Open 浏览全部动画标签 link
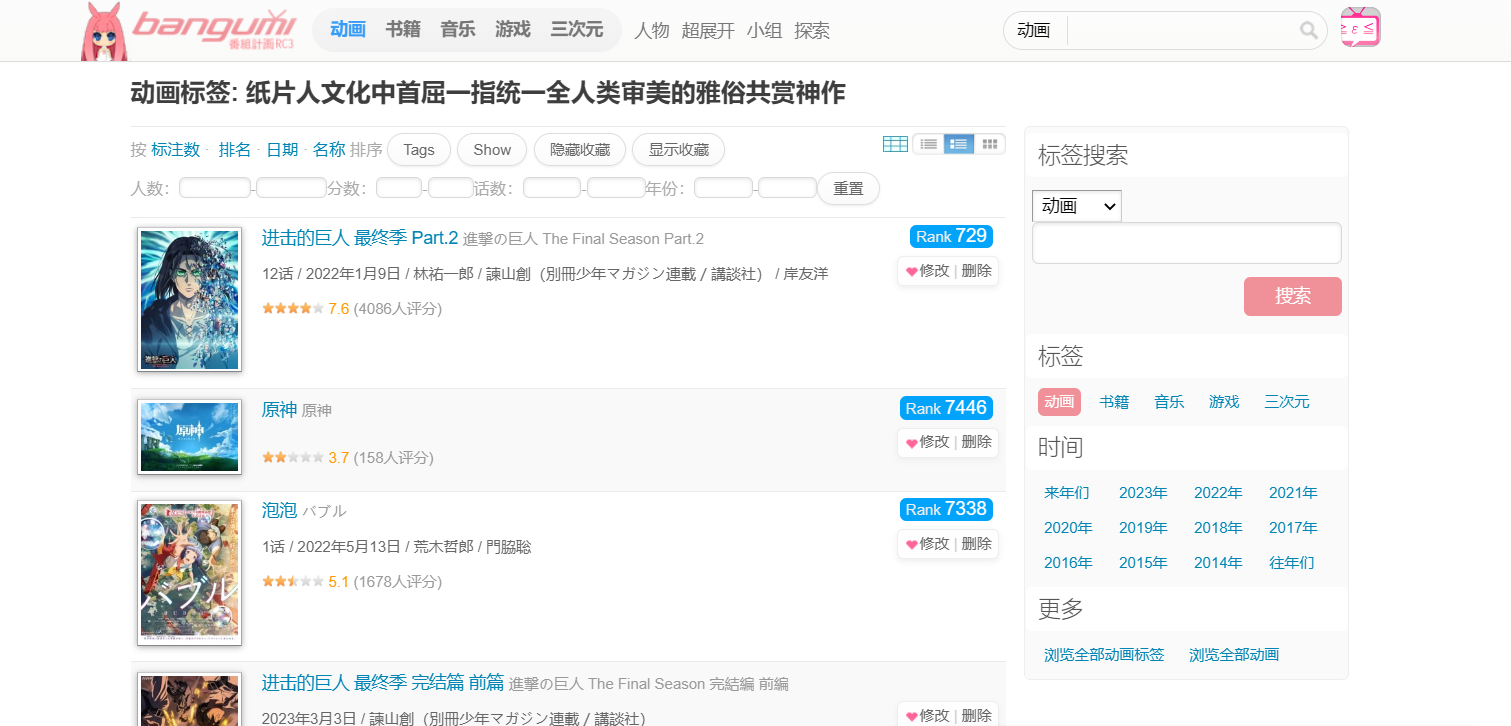Viewport: 1511px width, 726px height. tap(1104, 655)
